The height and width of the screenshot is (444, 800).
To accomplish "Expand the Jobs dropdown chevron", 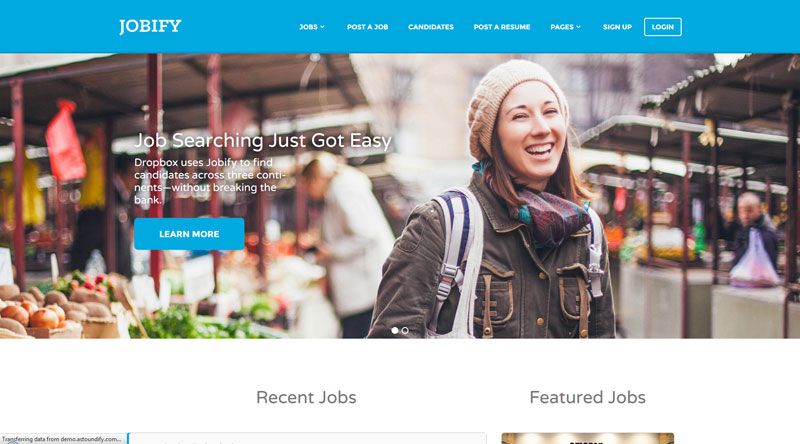I will click(322, 27).
